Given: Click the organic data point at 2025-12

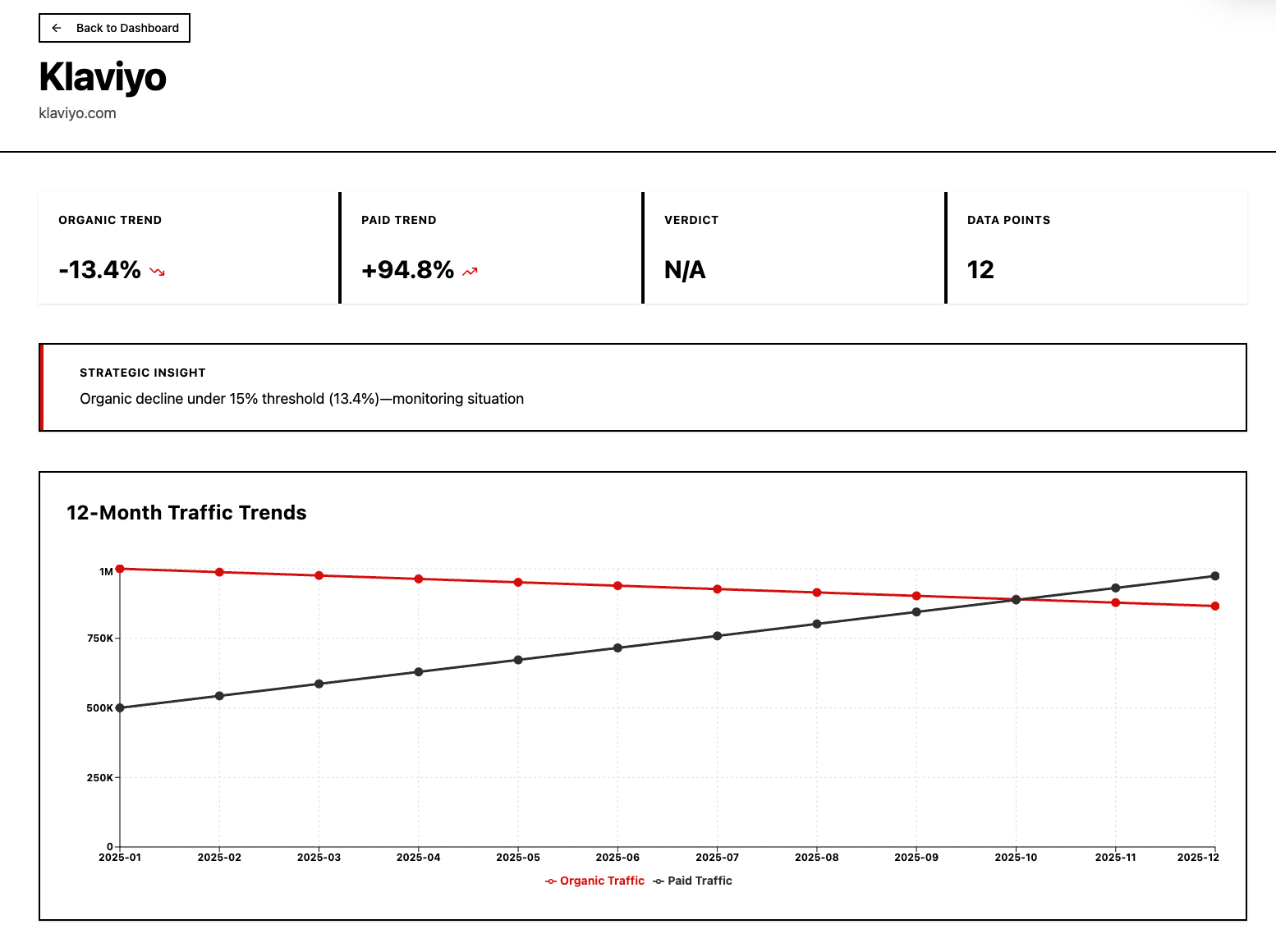Looking at the screenshot, I should coord(1215,606).
